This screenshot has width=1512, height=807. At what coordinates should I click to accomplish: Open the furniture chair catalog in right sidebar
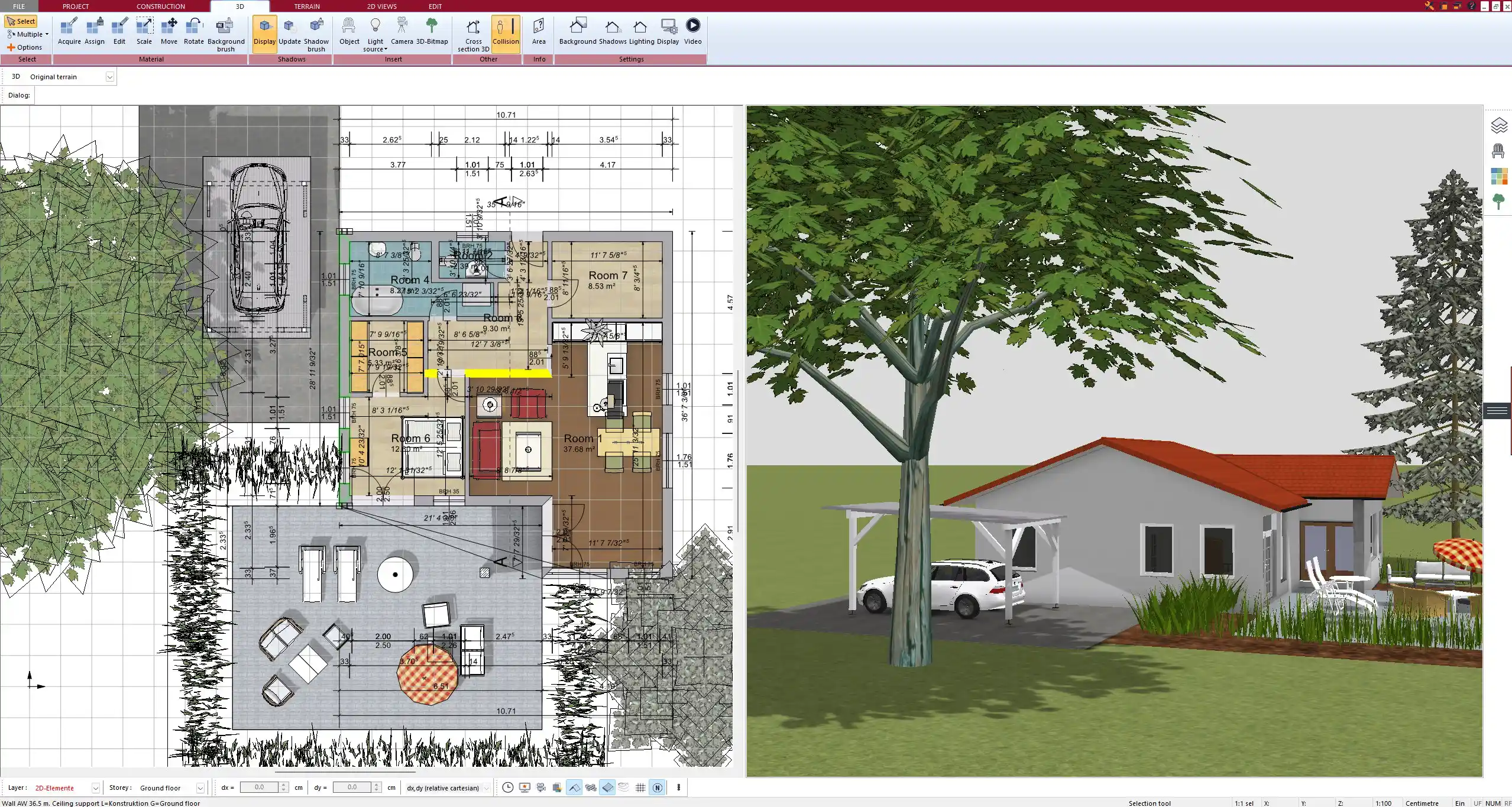tap(1498, 151)
